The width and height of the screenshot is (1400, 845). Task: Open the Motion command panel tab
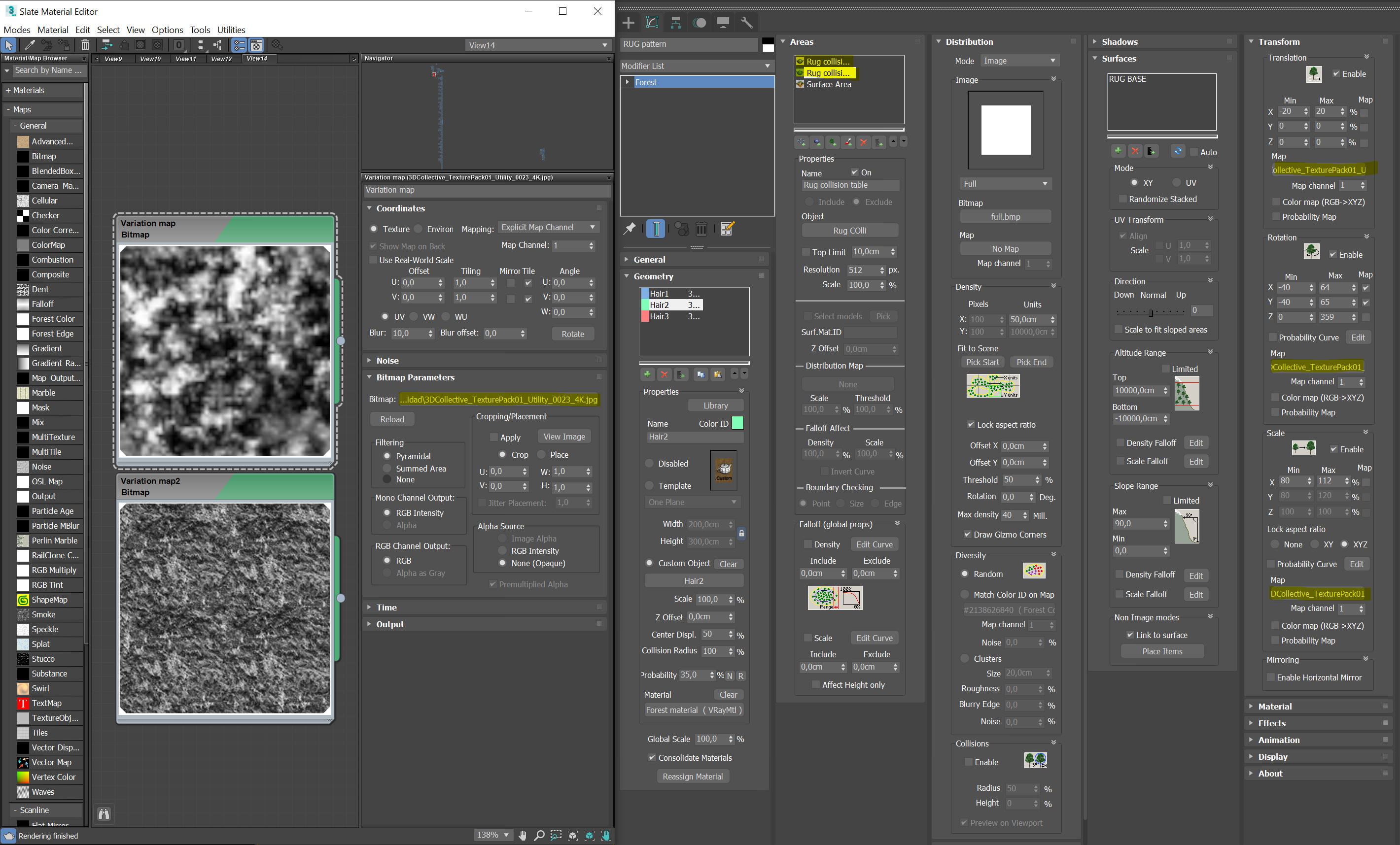700,23
